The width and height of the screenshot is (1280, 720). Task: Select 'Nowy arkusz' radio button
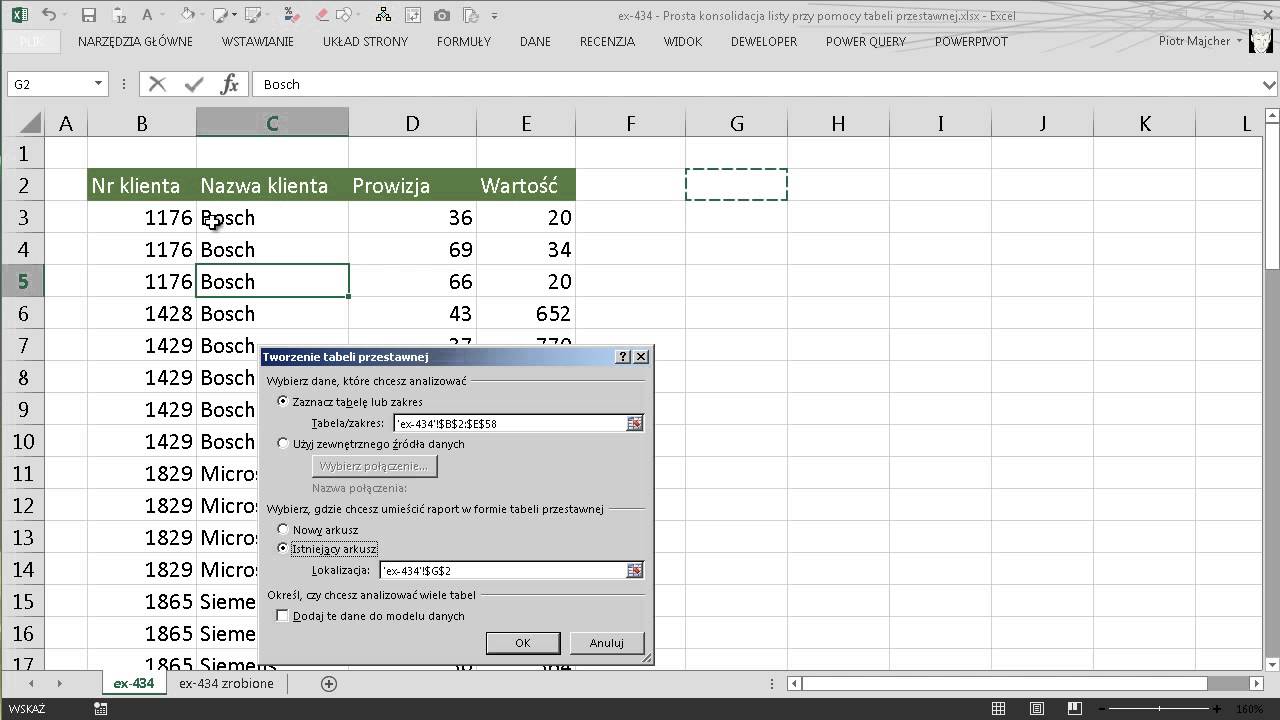(x=283, y=530)
